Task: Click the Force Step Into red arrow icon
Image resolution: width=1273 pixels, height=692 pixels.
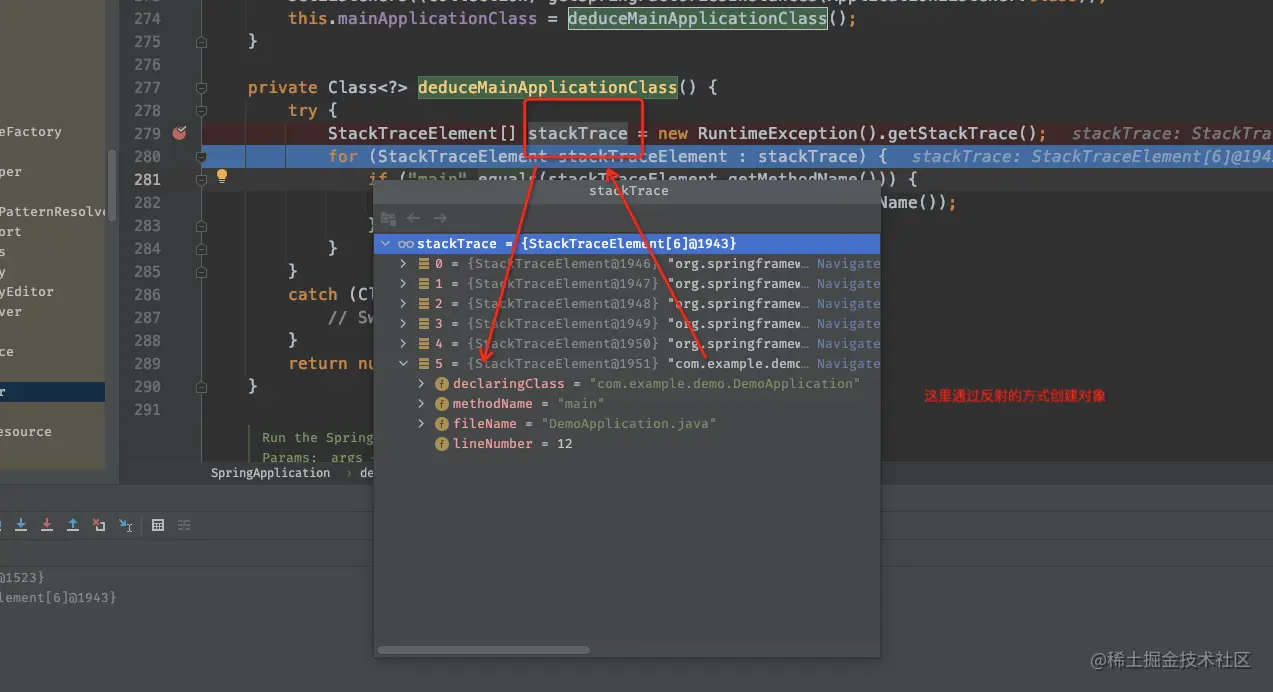Action: pos(47,525)
